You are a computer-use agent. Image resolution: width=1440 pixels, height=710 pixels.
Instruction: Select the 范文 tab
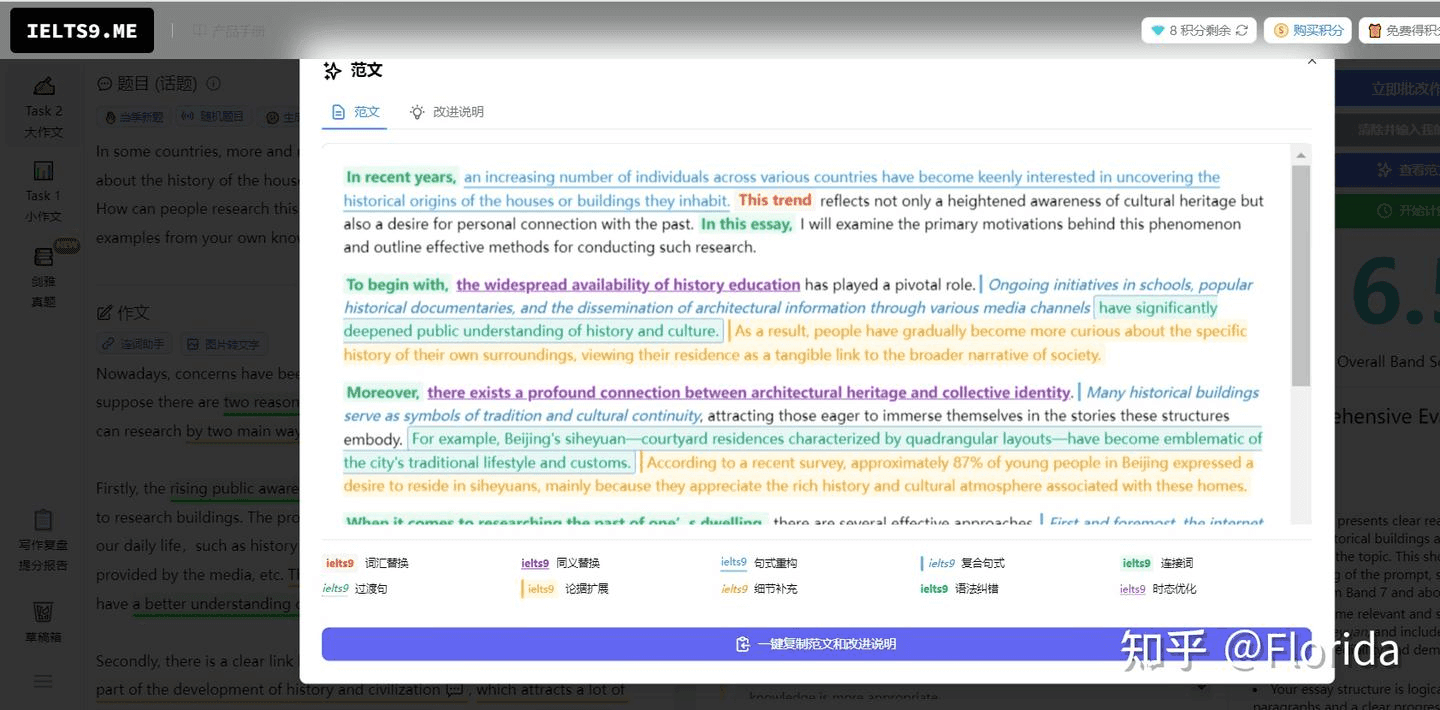355,112
